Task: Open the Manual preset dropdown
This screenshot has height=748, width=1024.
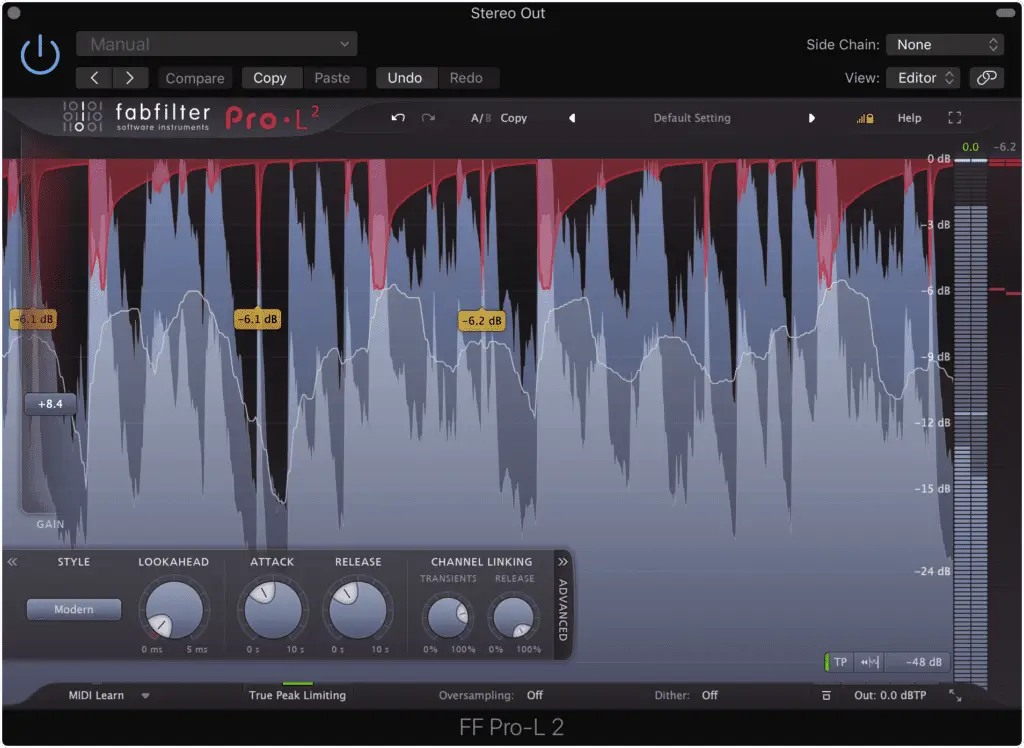Action: coord(216,44)
